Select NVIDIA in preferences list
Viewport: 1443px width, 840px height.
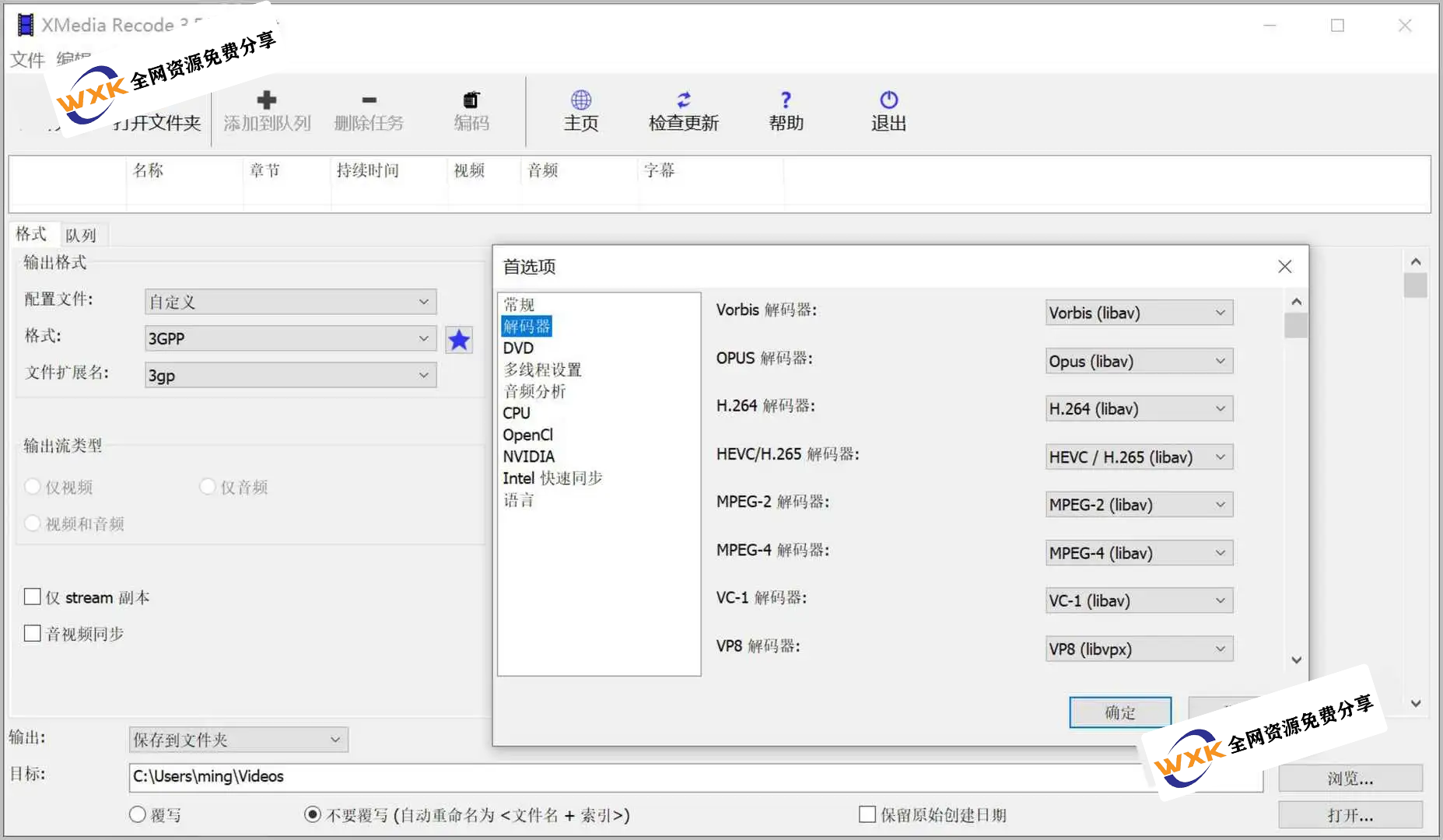[x=528, y=457]
